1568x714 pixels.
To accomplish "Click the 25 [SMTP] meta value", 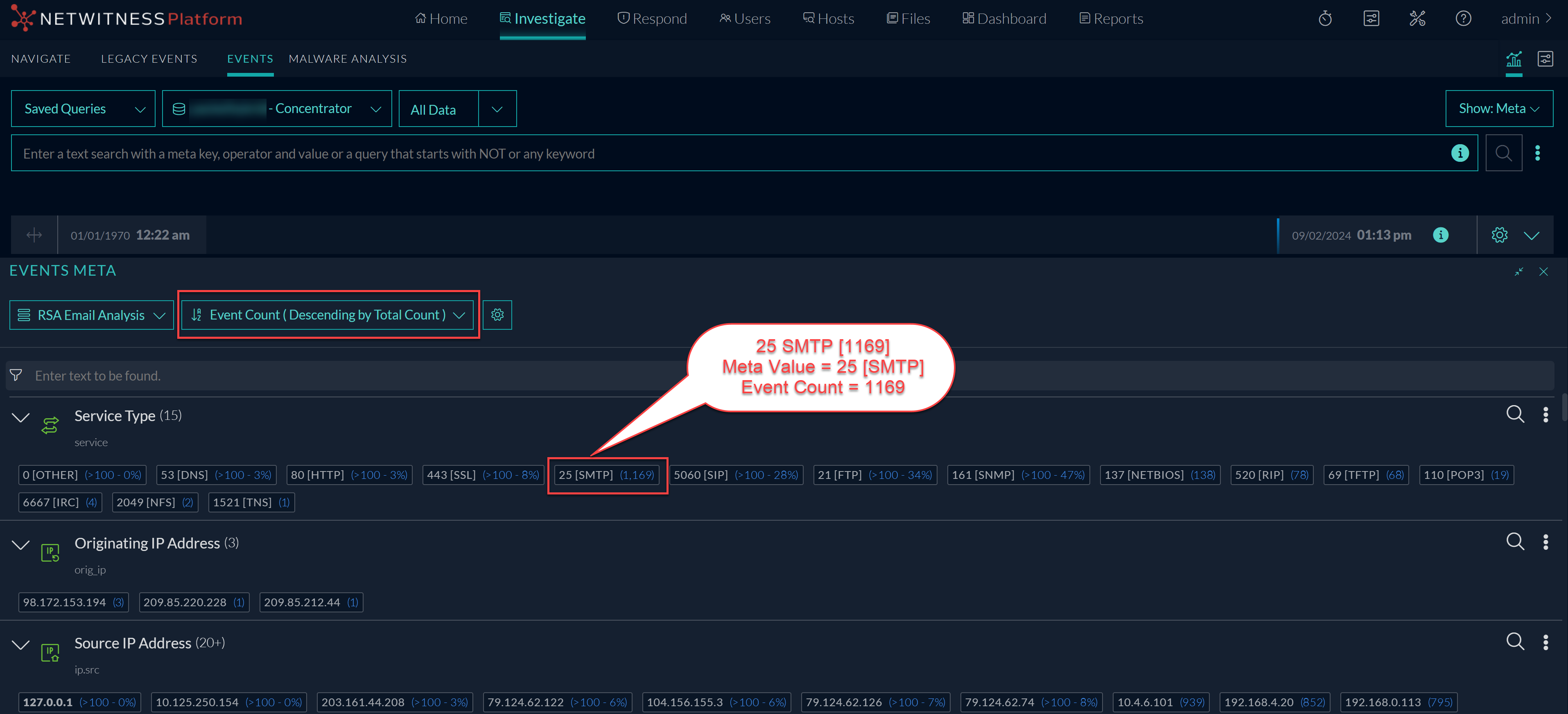I will (x=585, y=475).
